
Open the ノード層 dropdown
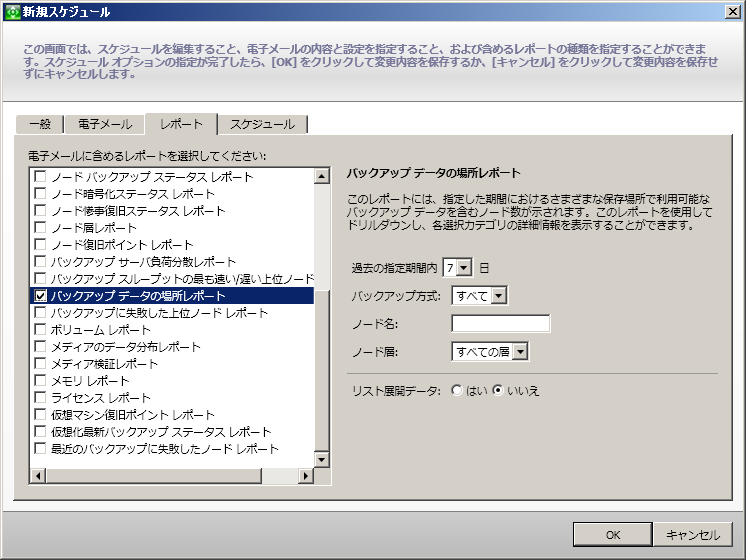[x=520, y=352]
